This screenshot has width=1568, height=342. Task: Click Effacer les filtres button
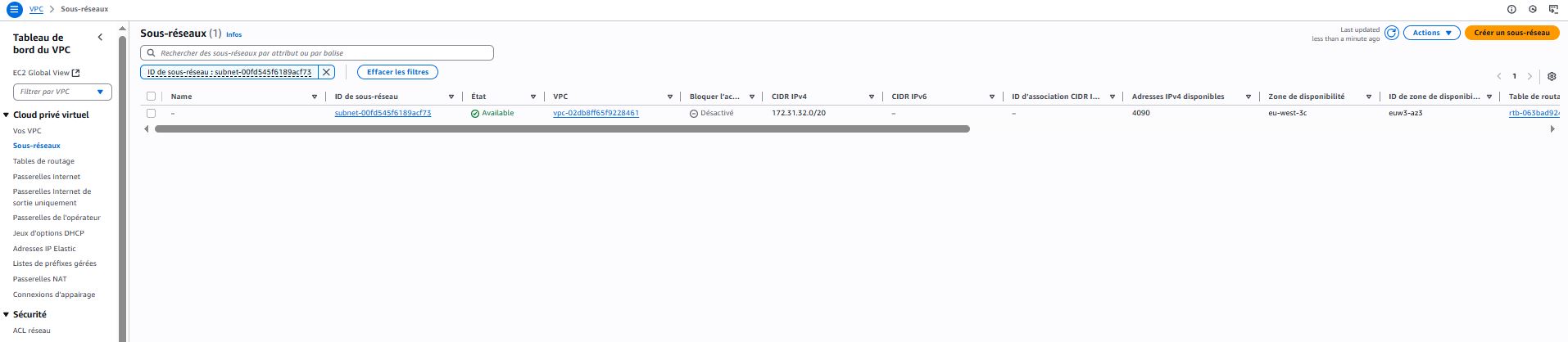[x=397, y=72]
